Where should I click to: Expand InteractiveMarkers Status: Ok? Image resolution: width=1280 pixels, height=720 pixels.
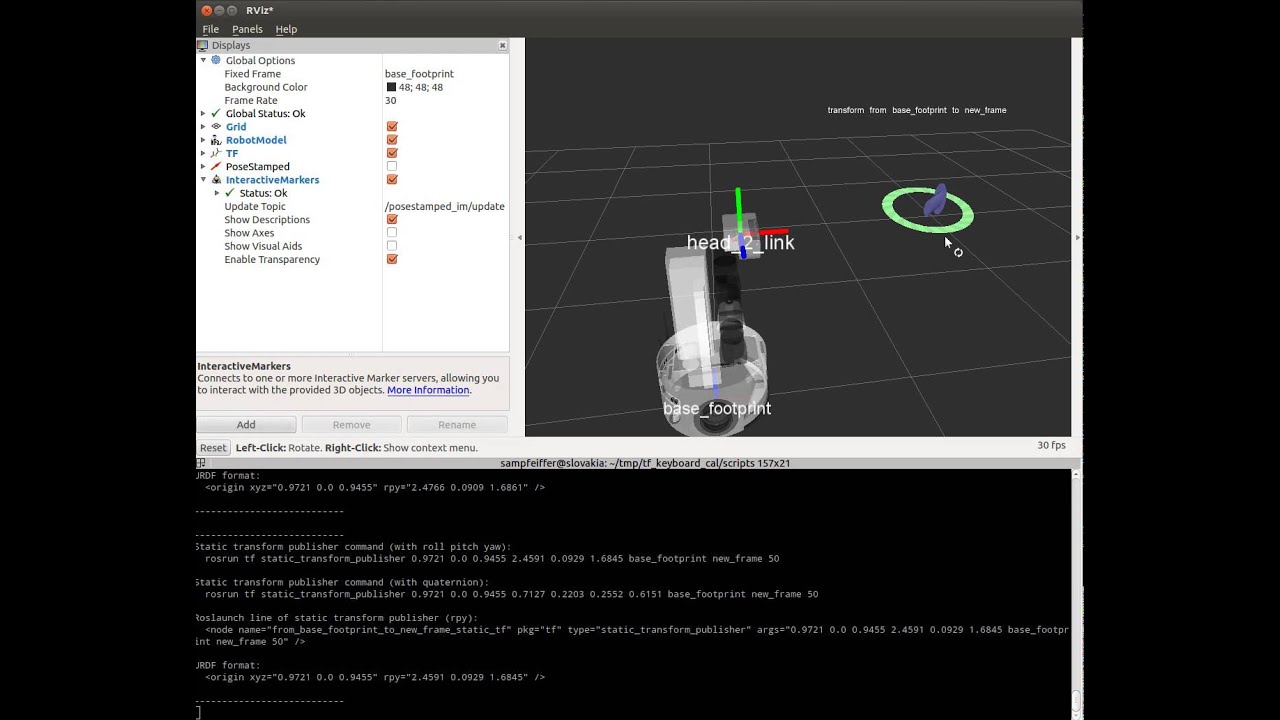tap(217, 193)
